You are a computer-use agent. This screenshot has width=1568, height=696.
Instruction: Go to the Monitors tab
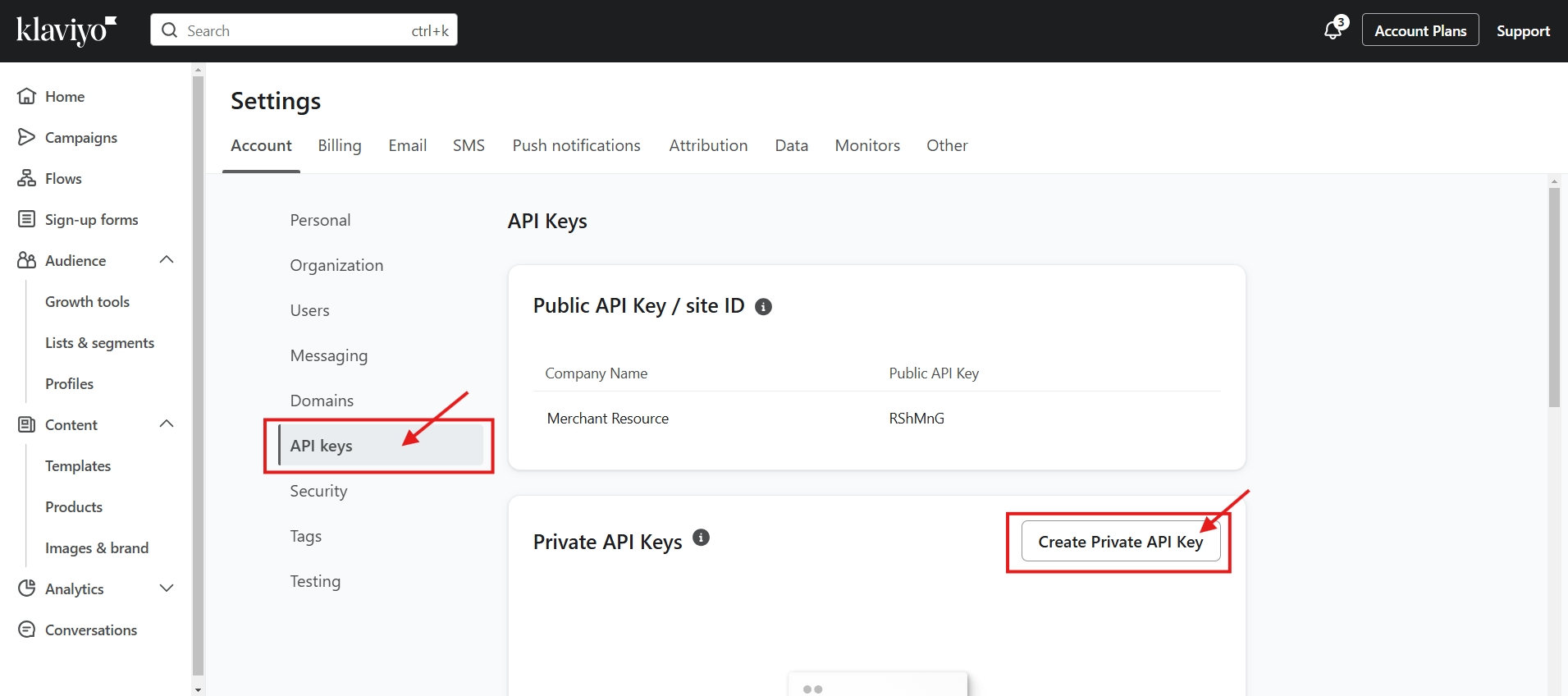[867, 145]
